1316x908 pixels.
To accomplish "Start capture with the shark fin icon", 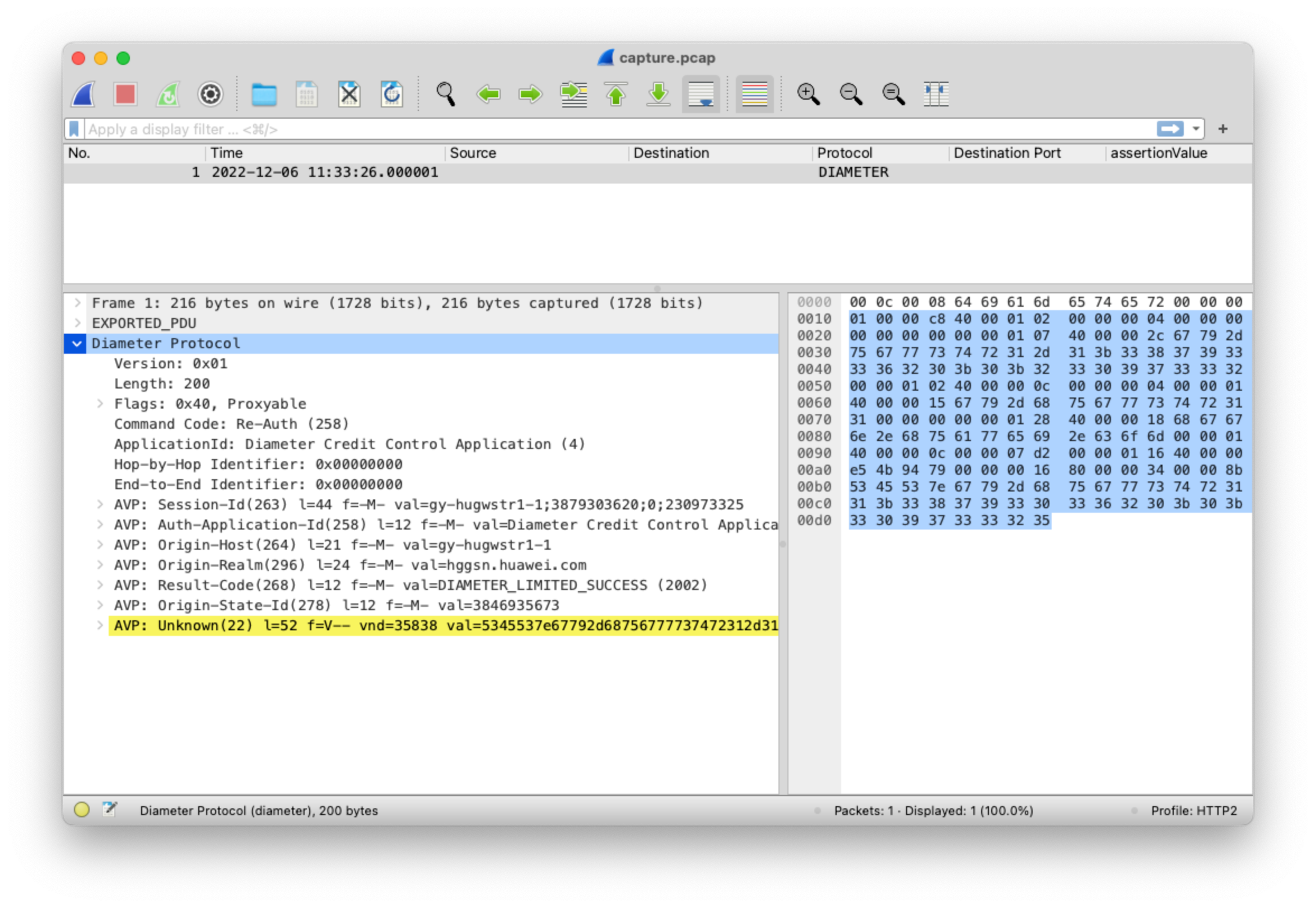I will pyautogui.click(x=83, y=95).
